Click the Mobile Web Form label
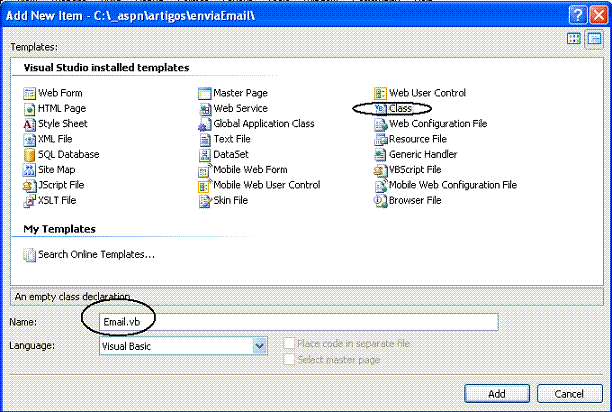 (250, 169)
